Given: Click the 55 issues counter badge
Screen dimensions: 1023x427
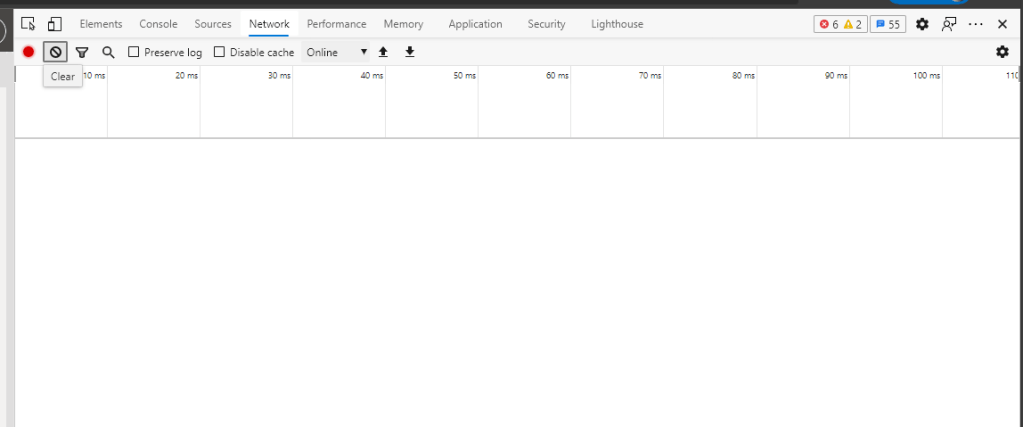Looking at the screenshot, I should coord(888,24).
